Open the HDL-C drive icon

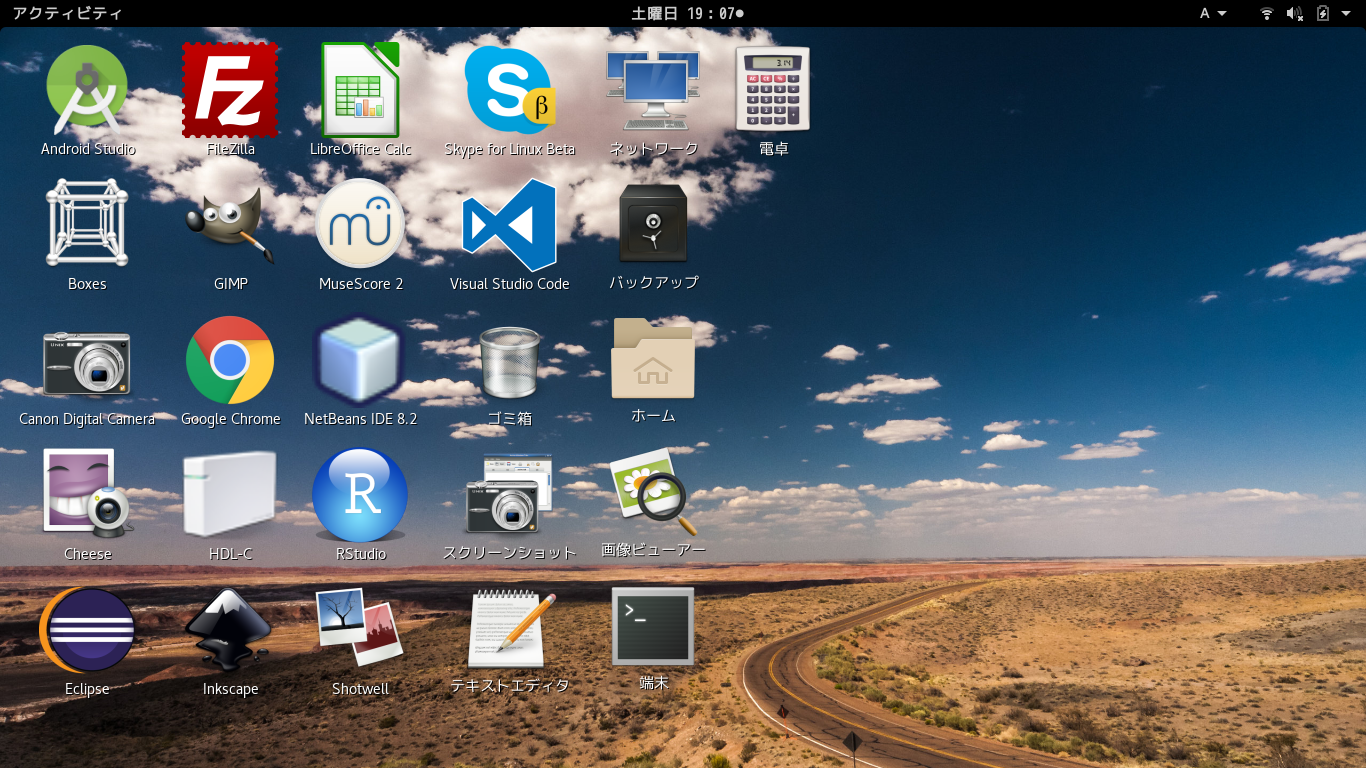tap(230, 493)
